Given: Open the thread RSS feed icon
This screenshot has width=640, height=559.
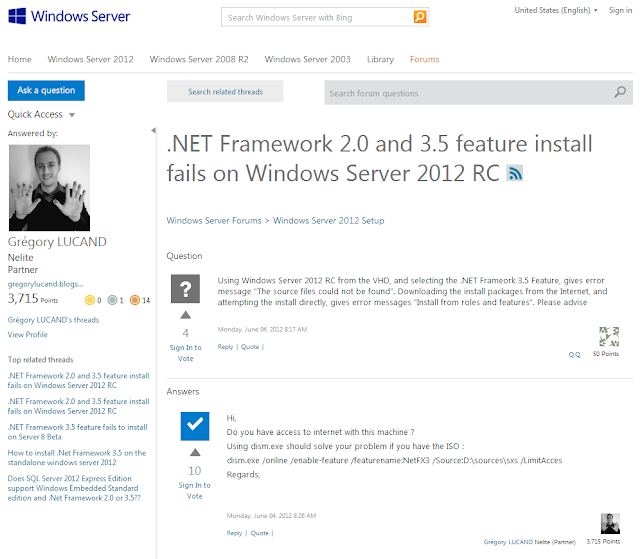Looking at the screenshot, I should click(515, 173).
